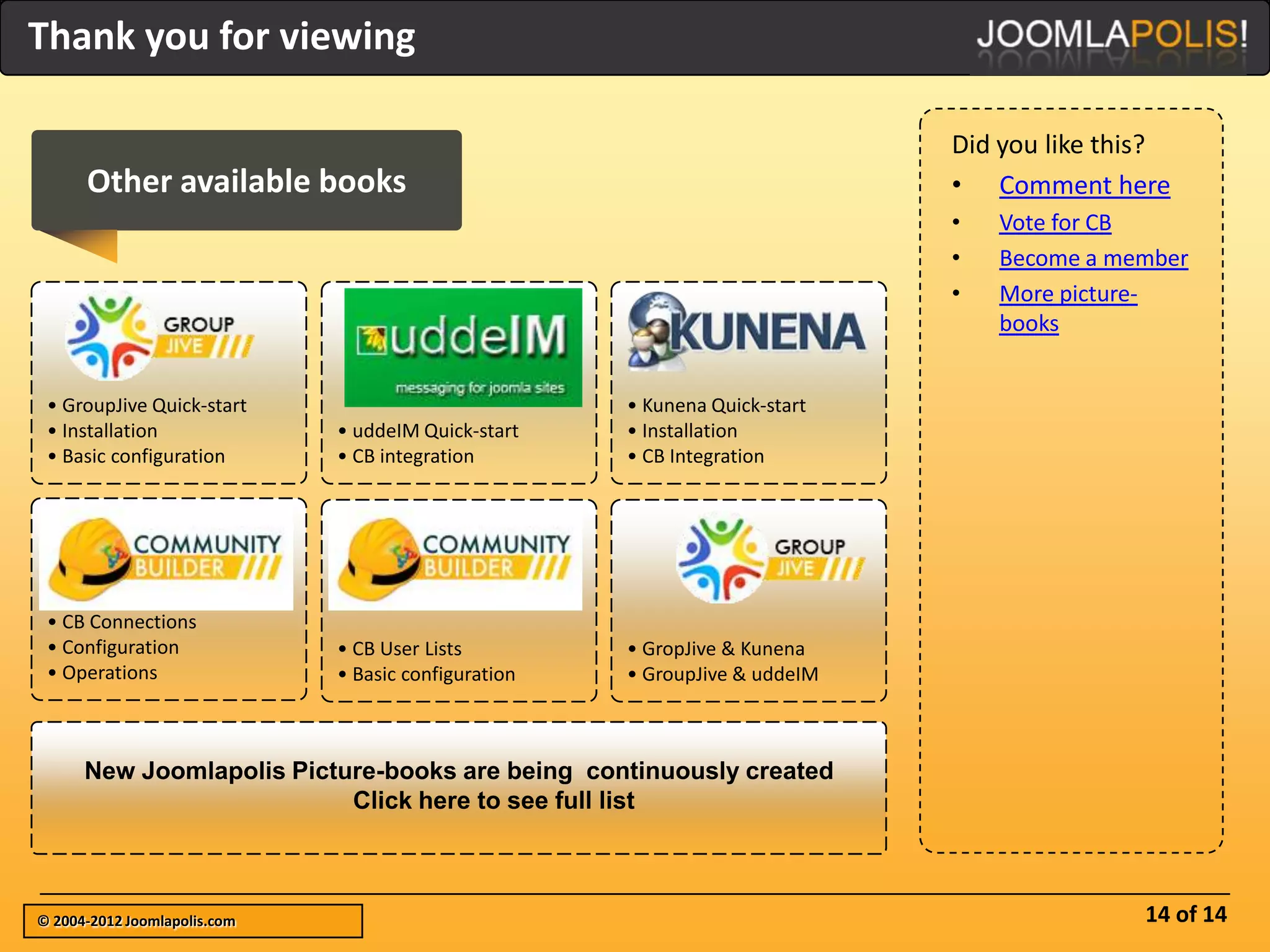Click the GroupJive logo above GropJive & Kunena

(771, 558)
